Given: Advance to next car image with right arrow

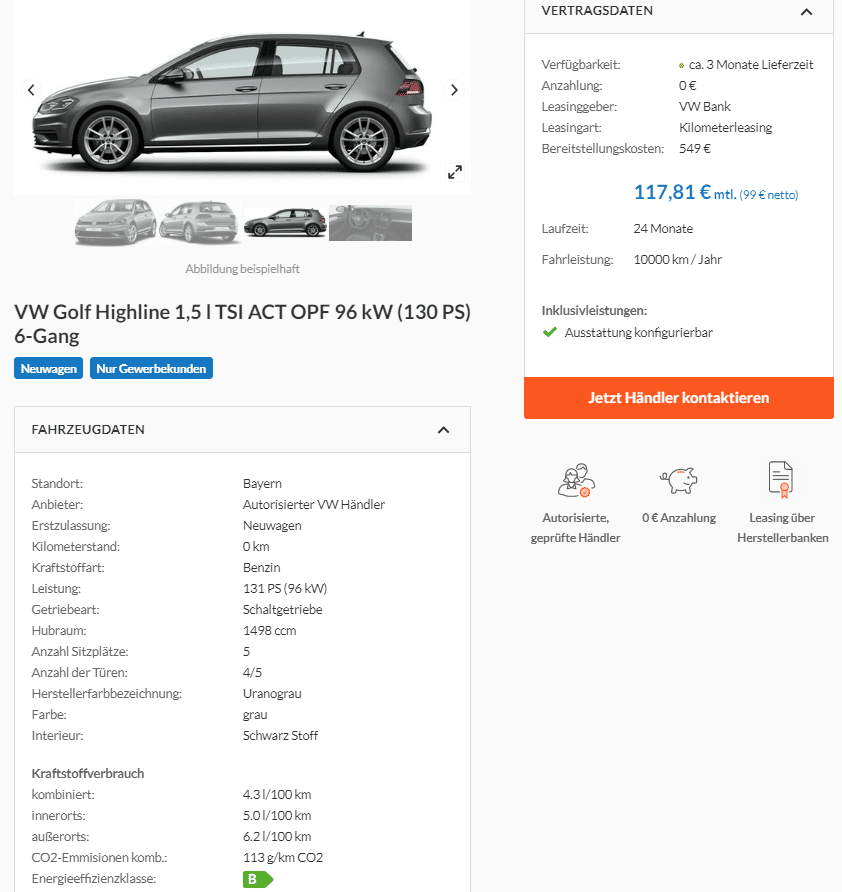Looking at the screenshot, I should coord(453,90).
